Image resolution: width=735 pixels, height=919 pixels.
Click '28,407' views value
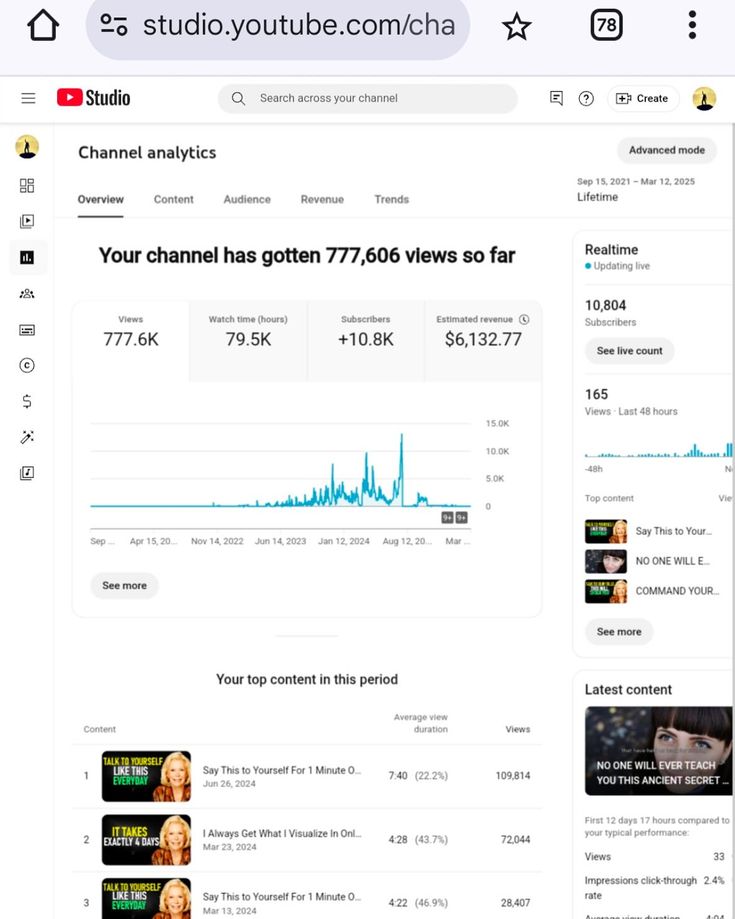515,903
